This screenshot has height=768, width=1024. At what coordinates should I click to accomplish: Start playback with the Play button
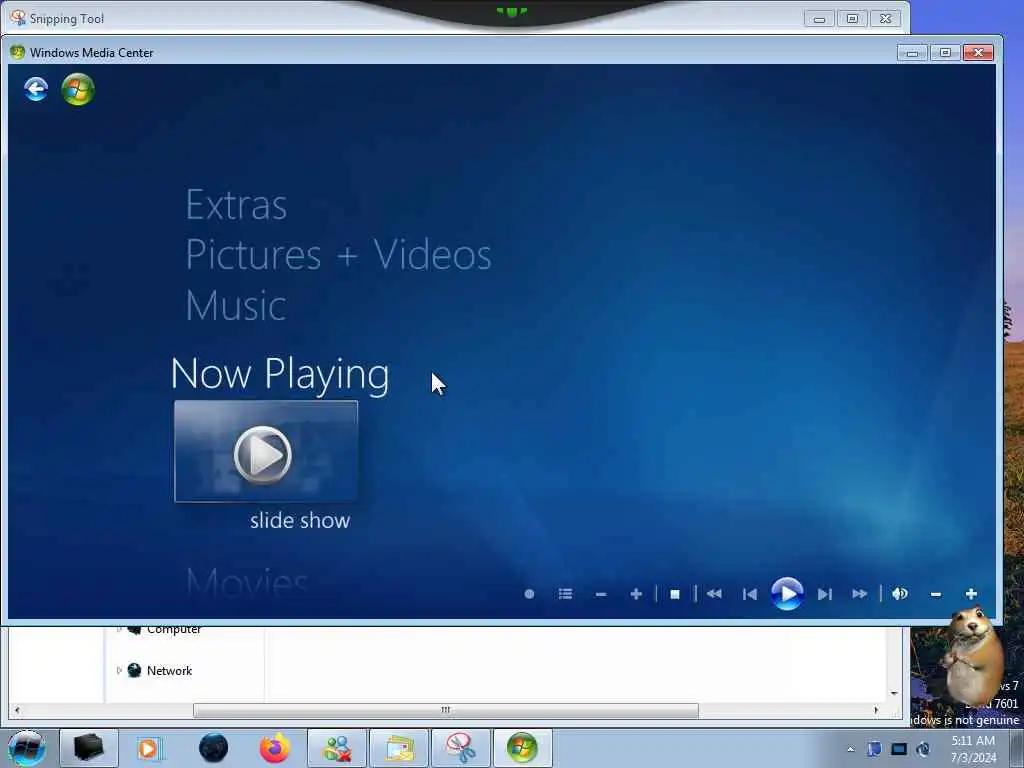pos(788,594)
